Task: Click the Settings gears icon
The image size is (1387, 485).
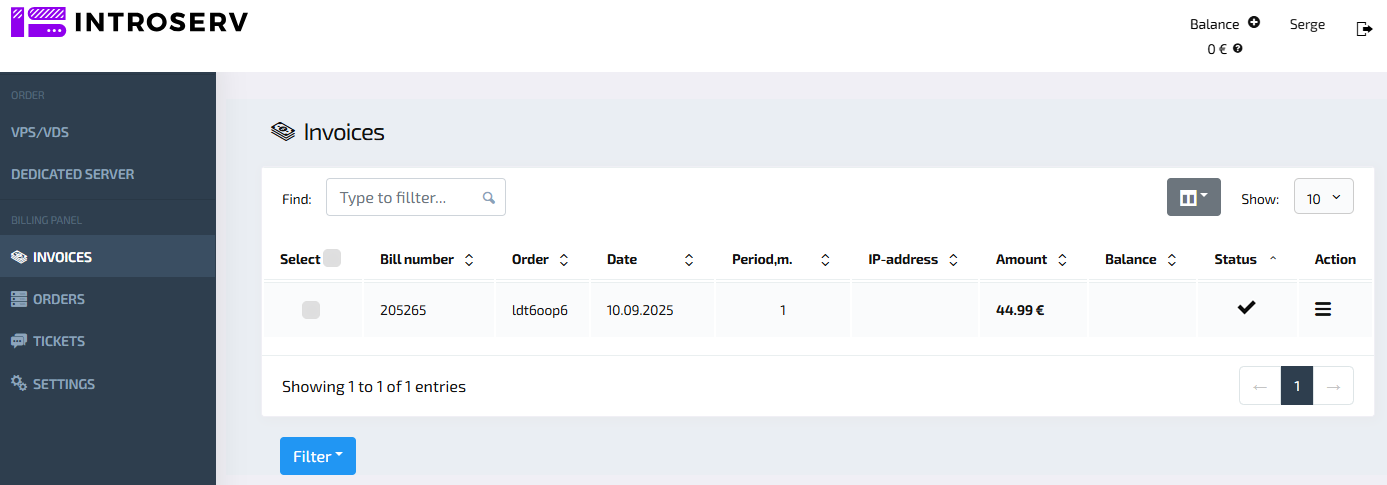Action: point(19,383)
